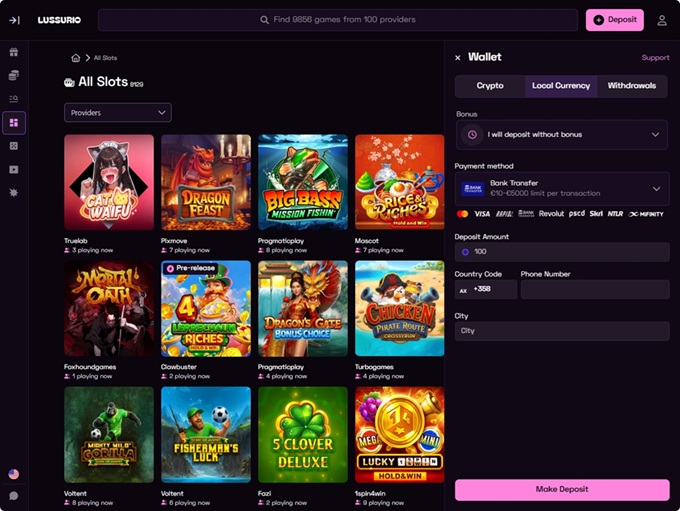Image resolution: width=680 pixels, height=511 pixels.
Task: Open the gift bonuses sidebar icon
Action: [14, 52]
